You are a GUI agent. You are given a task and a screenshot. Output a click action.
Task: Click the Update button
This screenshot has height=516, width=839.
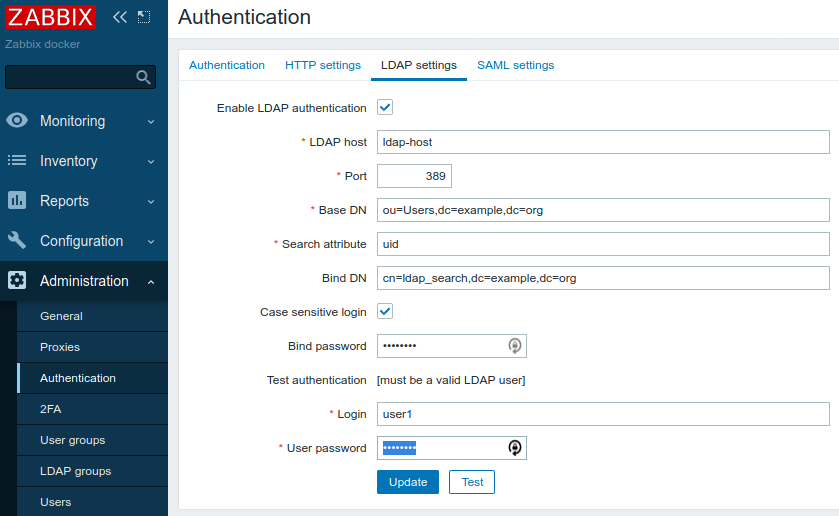[408, 482]
